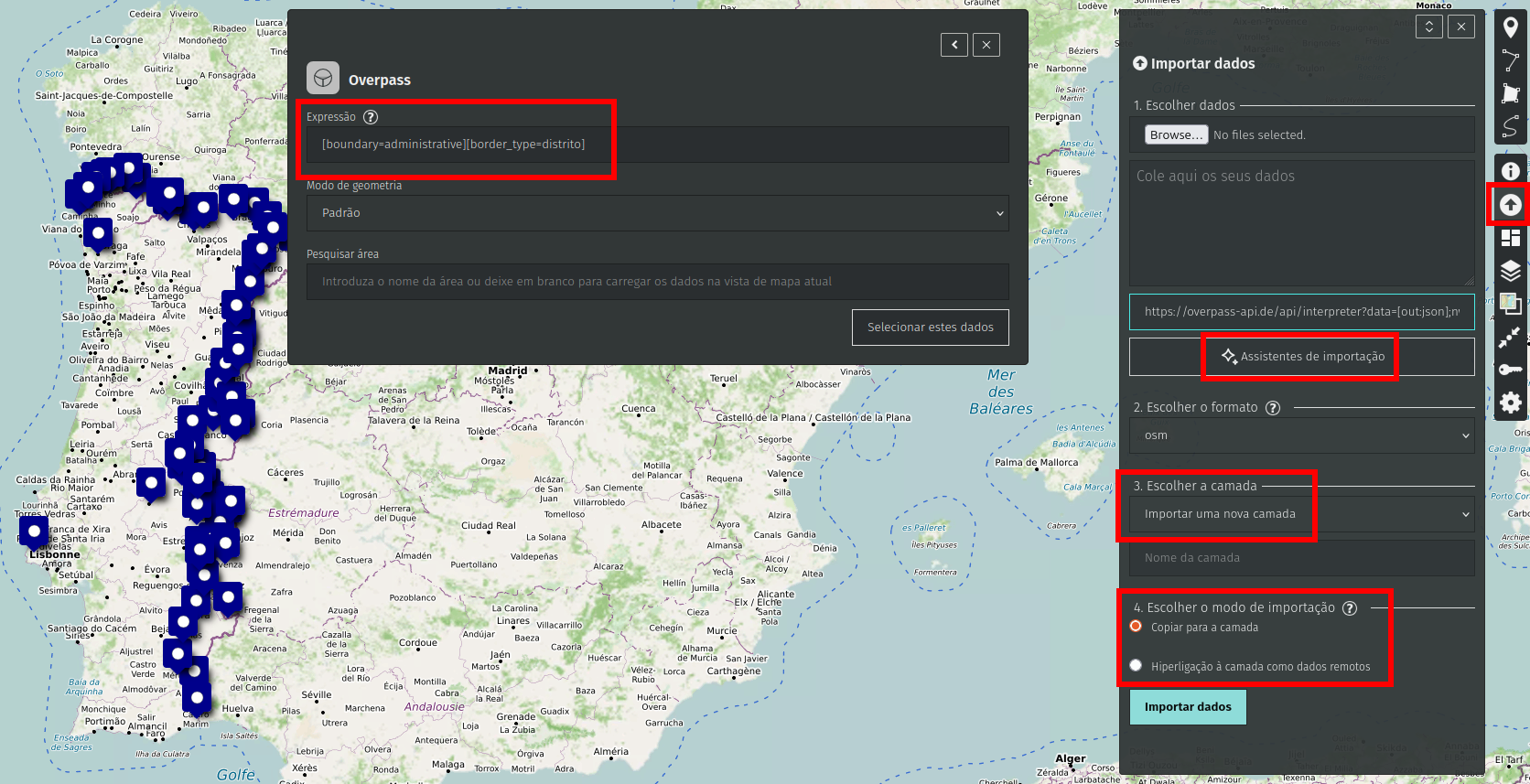Open the Importar uma nova camada dropdown
The image size is (1530, 784).
tap(1301, 514)
